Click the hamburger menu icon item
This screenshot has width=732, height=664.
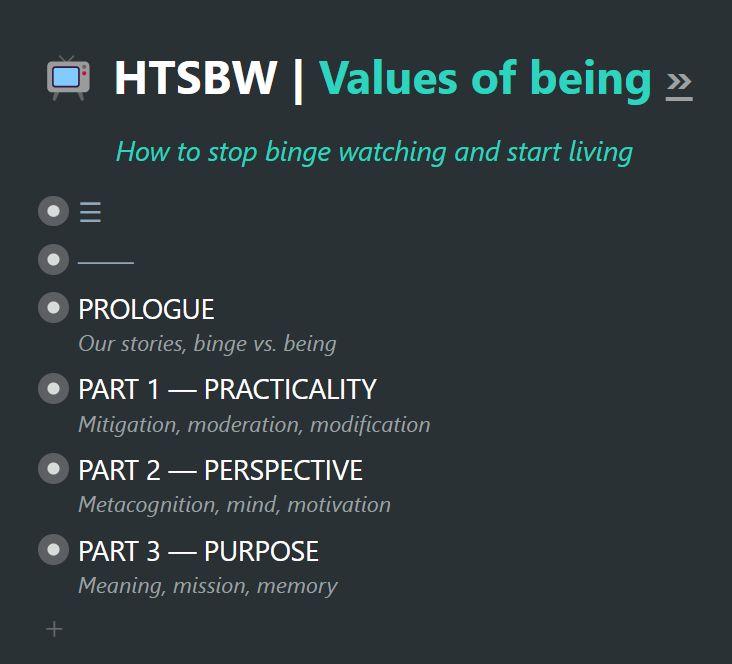tap(90, 212)
